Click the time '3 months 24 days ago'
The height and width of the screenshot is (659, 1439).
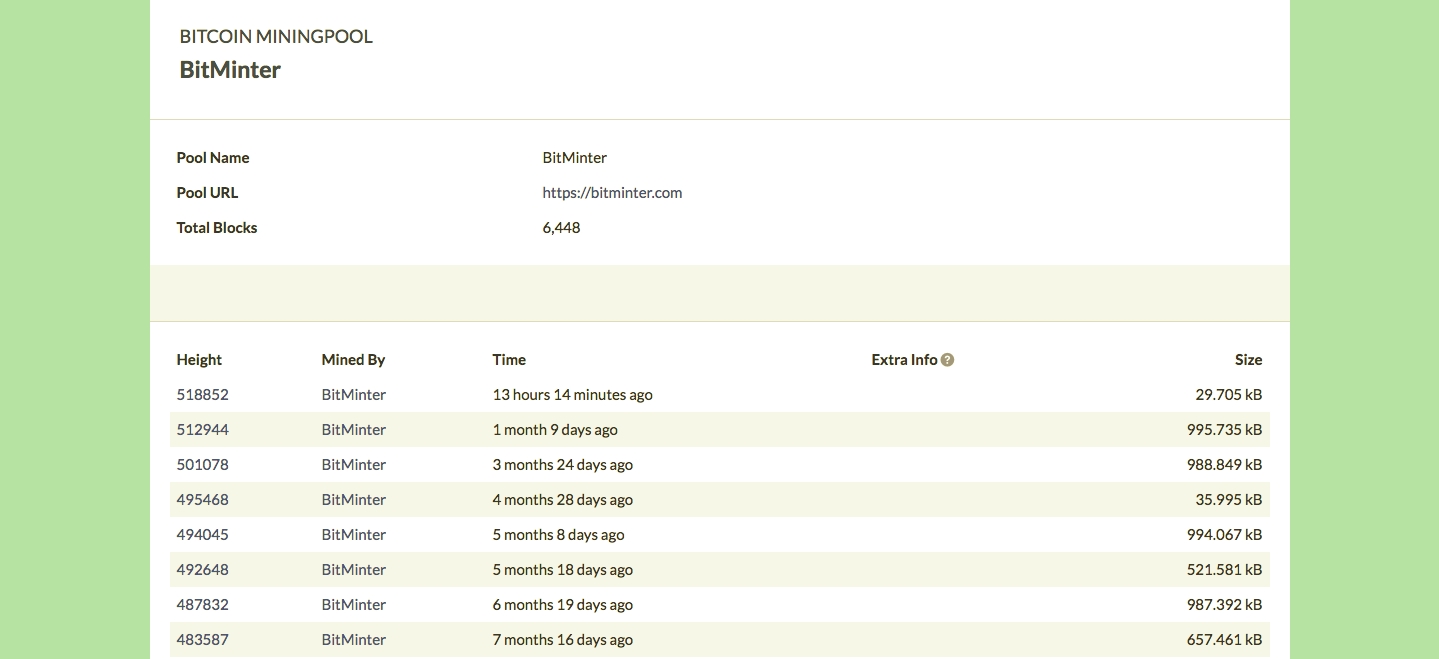point(563,465)
